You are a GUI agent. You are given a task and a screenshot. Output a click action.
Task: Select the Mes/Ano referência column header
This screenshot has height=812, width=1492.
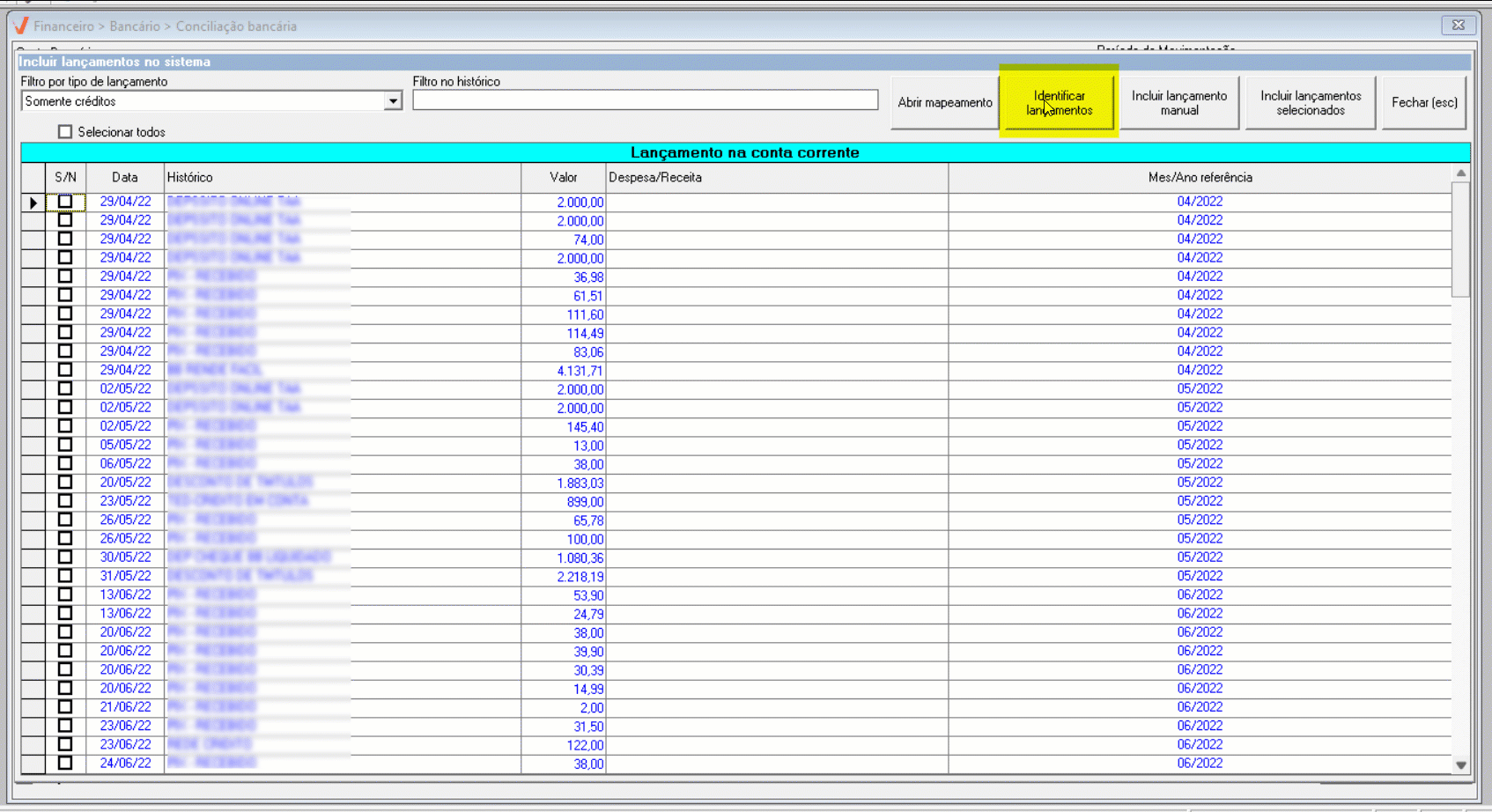pos(1199,177)
